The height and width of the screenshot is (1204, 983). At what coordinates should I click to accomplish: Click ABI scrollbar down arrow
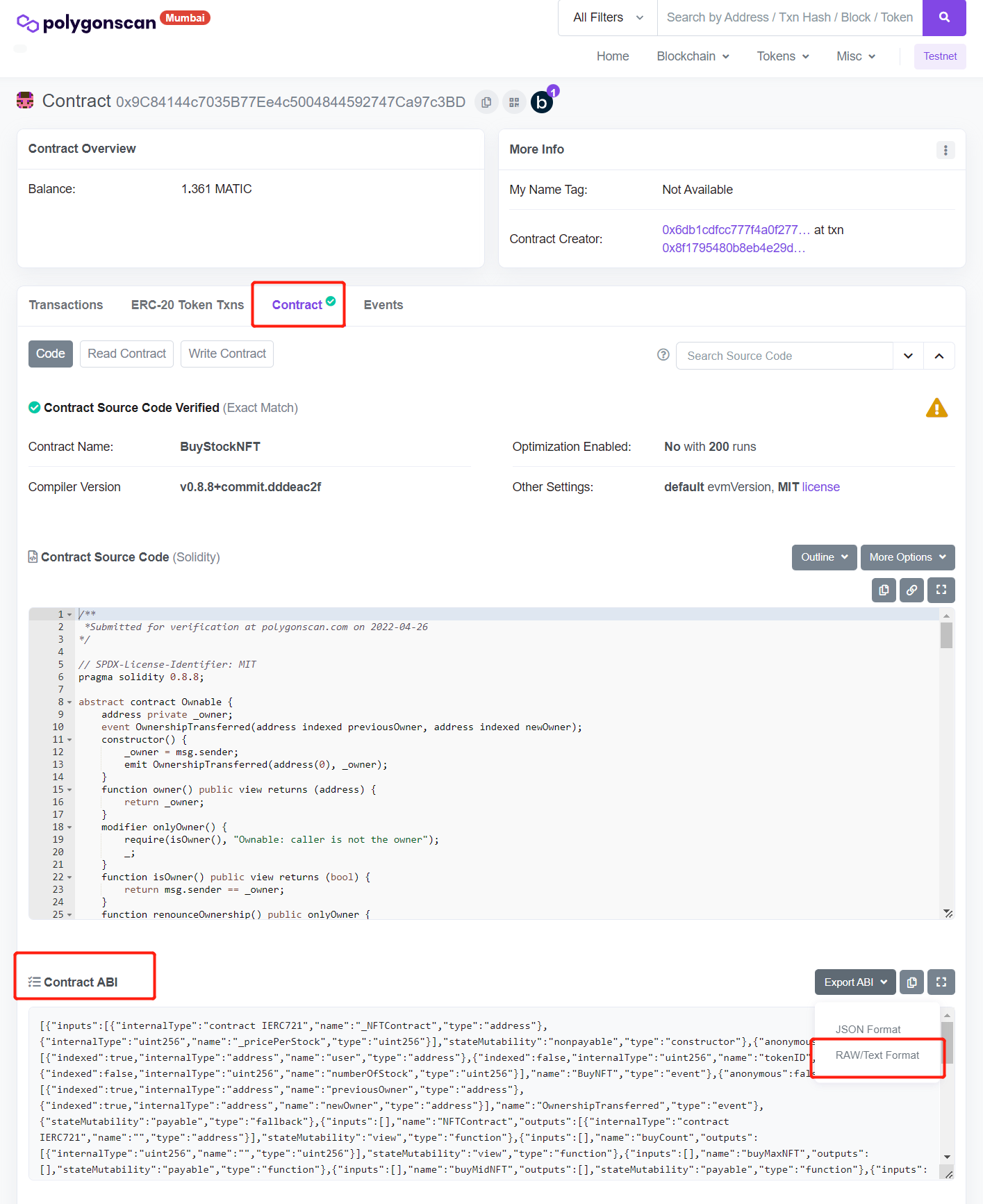[948, 1157]
